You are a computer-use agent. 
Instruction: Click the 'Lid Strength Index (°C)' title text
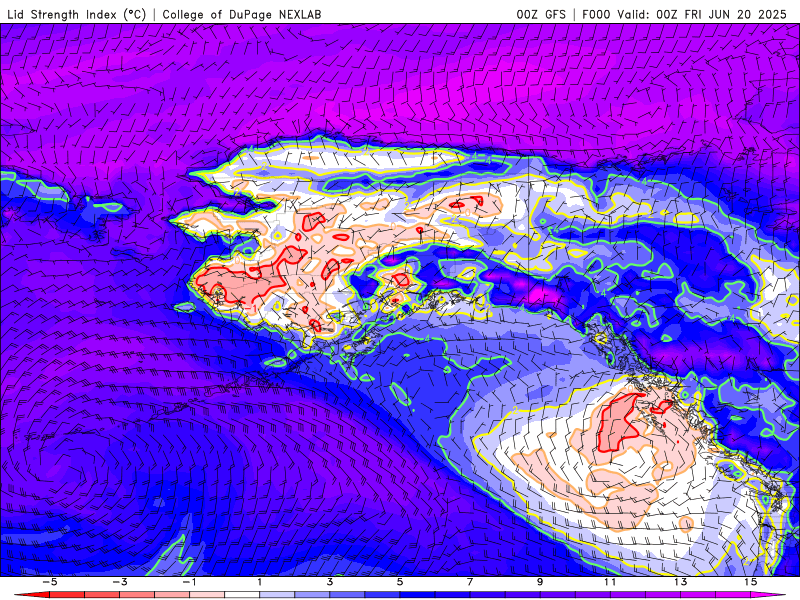click(77, 14)
